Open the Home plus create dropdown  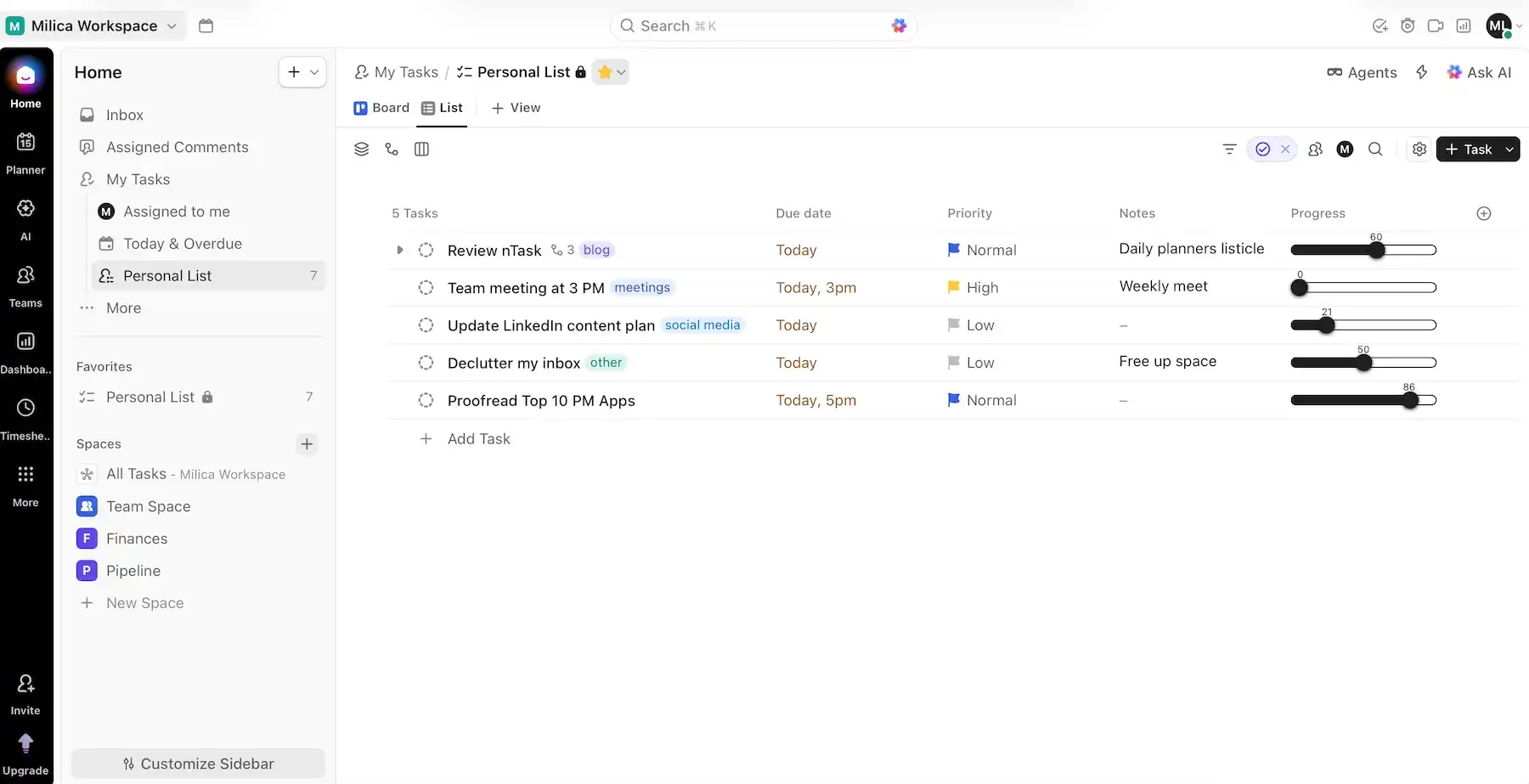coord(302,72)
